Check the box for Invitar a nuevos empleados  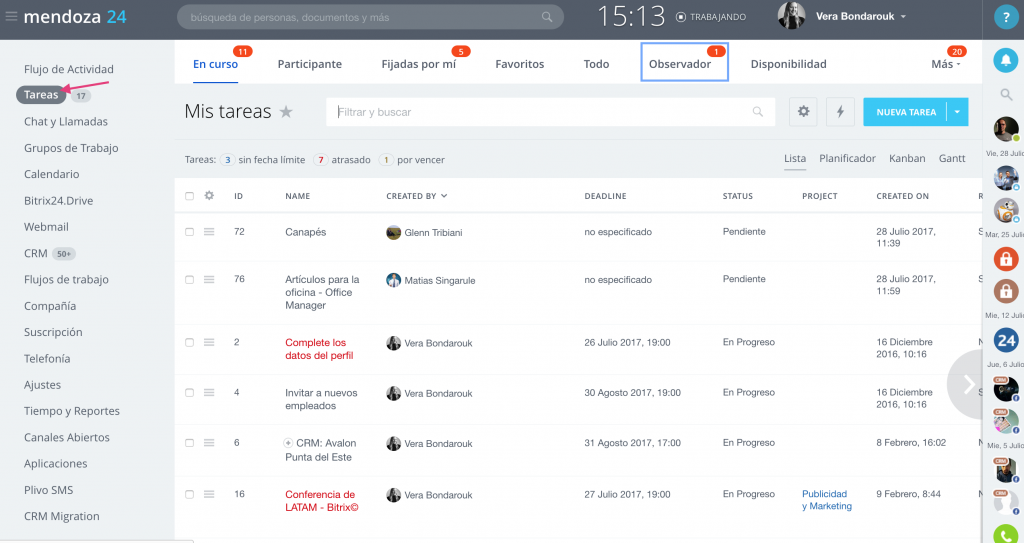[x=189, y=393]
